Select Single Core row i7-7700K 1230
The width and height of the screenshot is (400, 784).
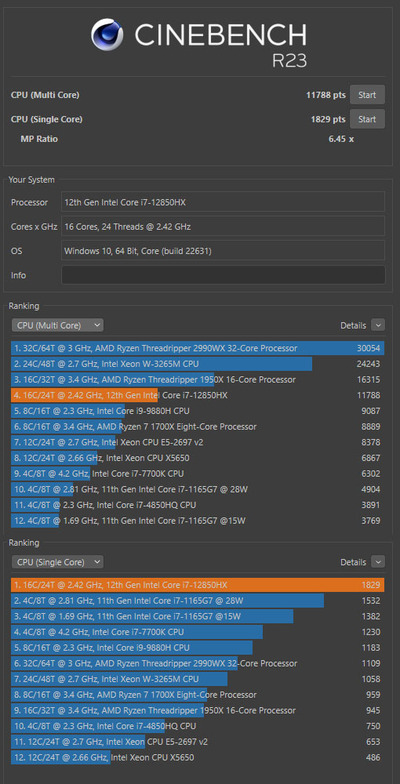(x=198, y=632)
